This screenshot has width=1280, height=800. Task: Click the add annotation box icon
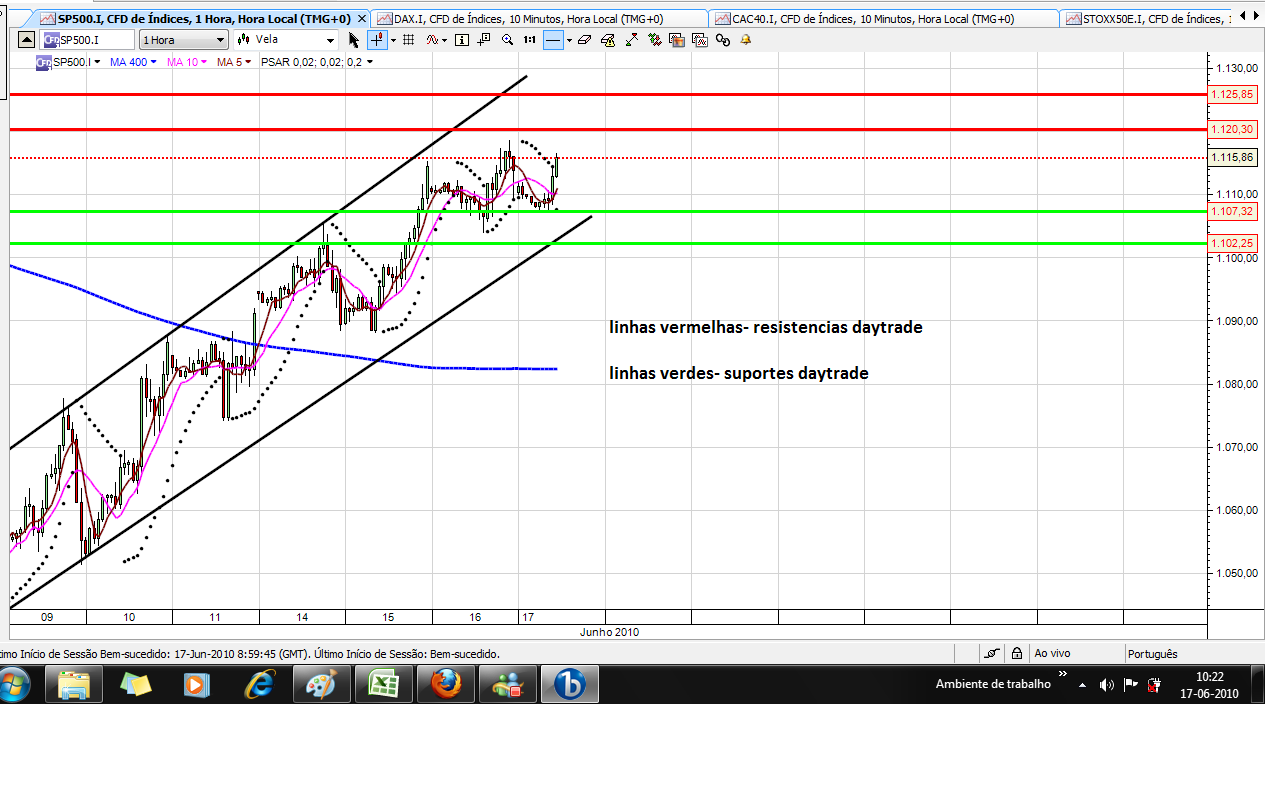coord(484,39)
